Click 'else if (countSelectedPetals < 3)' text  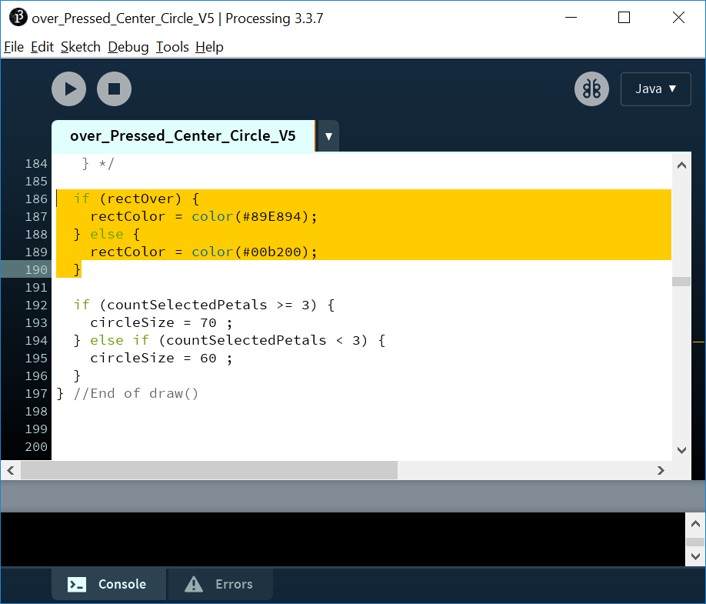[228, 341]
